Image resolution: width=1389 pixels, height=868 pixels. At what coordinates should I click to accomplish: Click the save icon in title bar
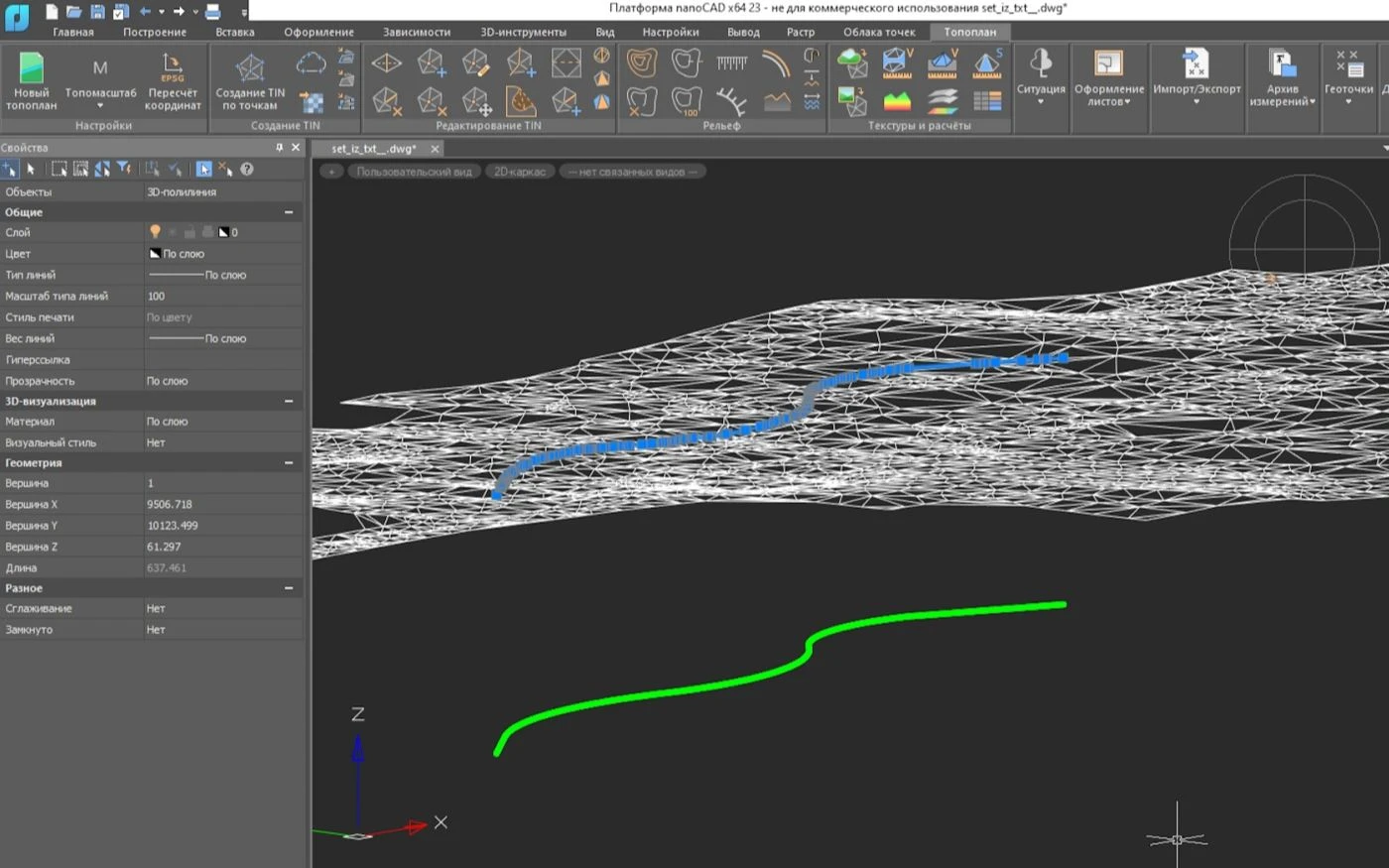[x=97, y=12]
